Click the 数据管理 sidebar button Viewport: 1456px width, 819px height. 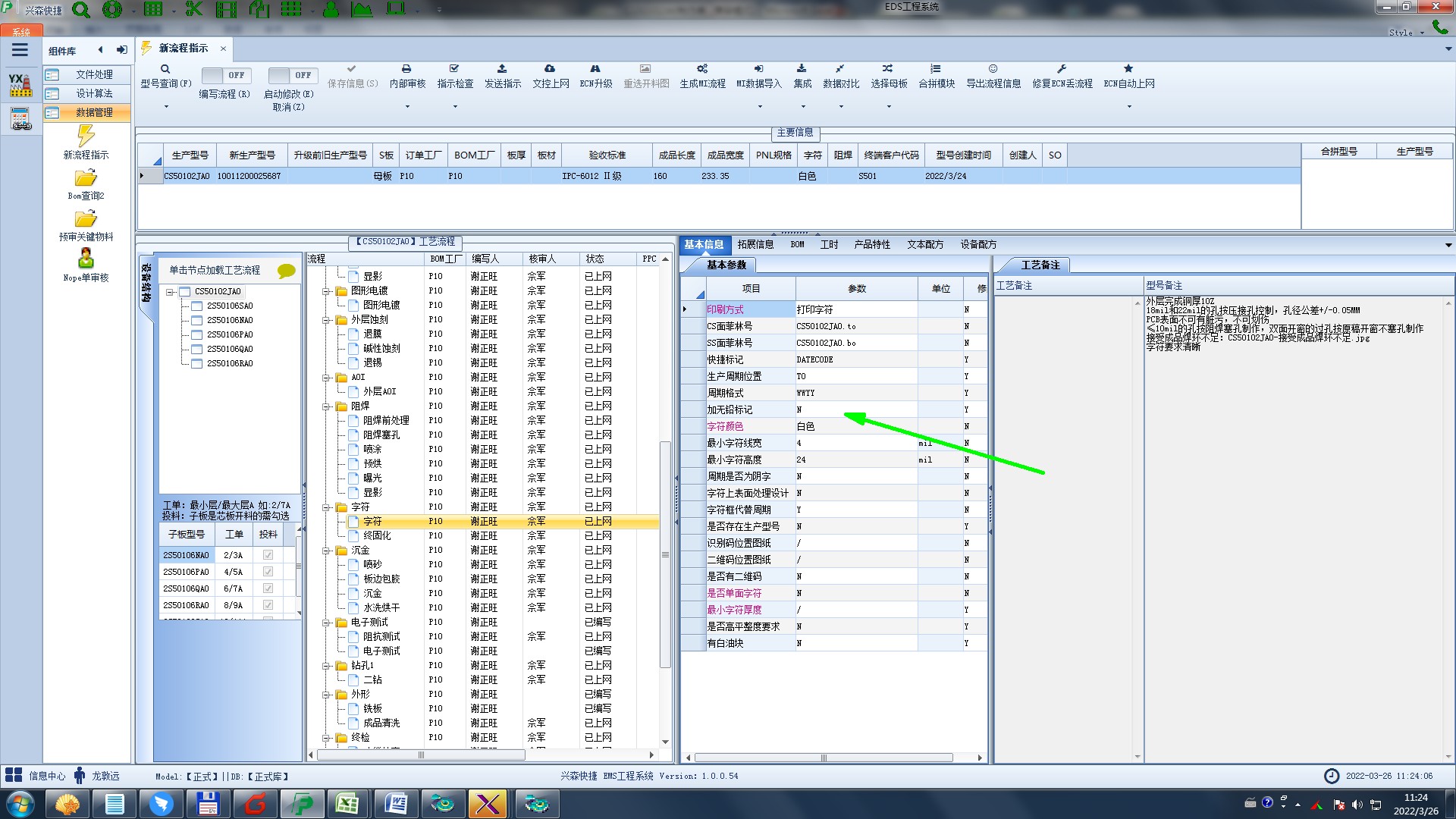[93, 112]
